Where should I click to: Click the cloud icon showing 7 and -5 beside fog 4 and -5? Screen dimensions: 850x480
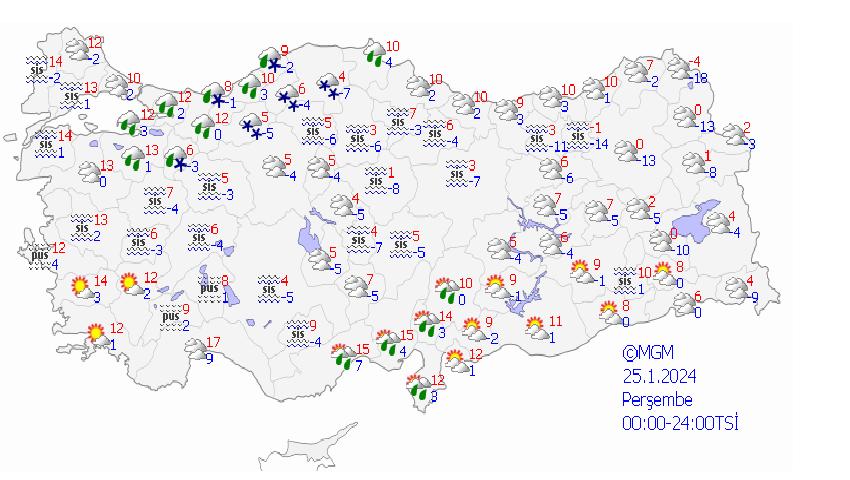(x=356, y=287)
